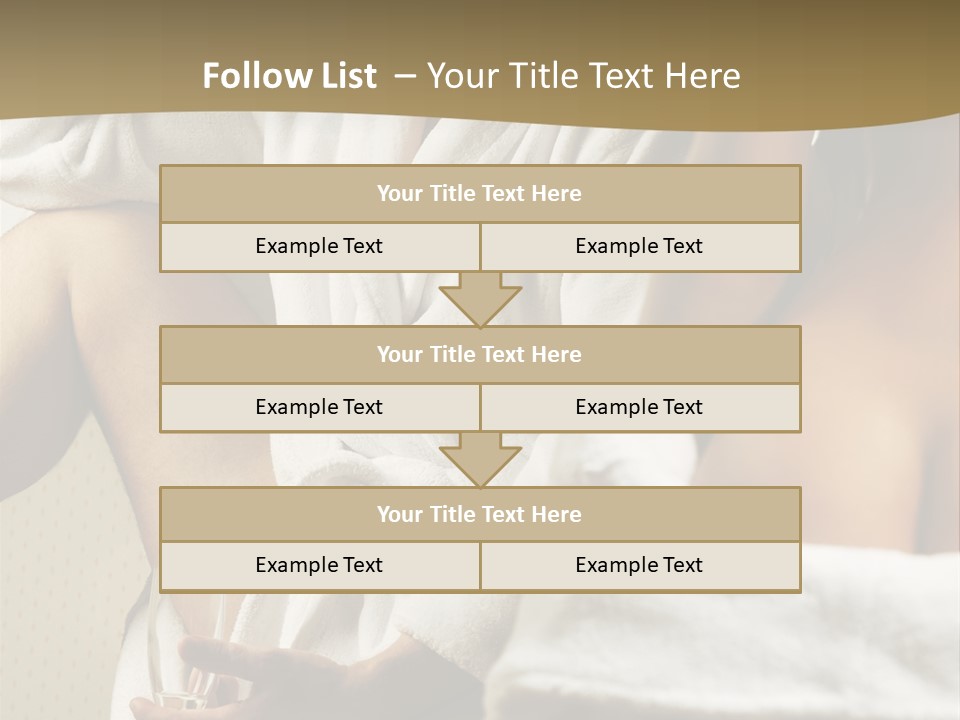
Task: Click left Example Text cell in third block
Action: [319, 566]
